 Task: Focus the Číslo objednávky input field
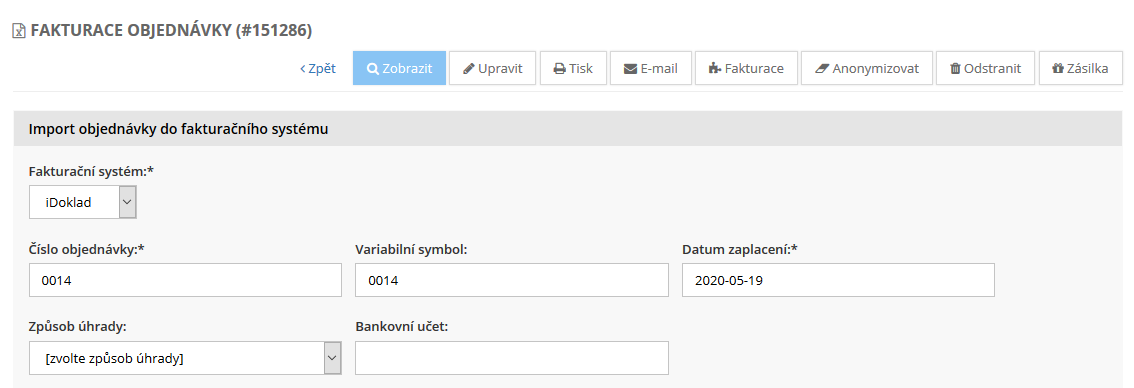click(185, 280)
